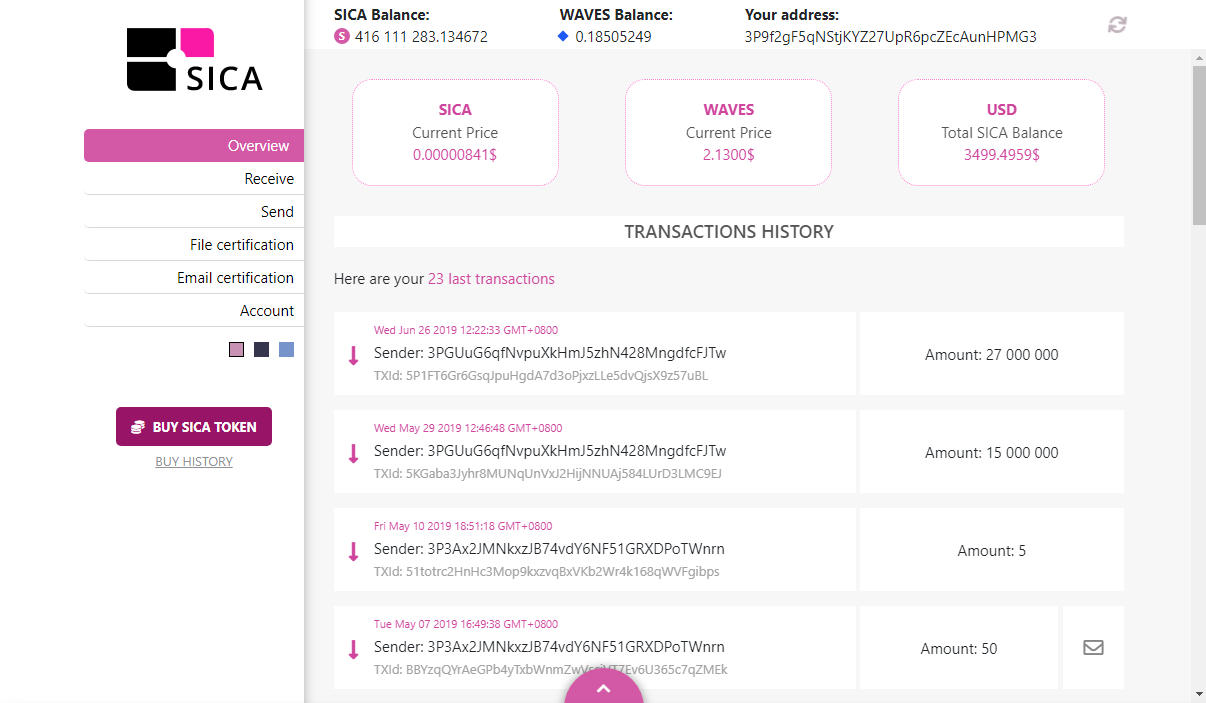
Task: Click the Fri May 10 2019 18:51:18 timestamp
Action: pyautogui.click(x=463, y=526)
